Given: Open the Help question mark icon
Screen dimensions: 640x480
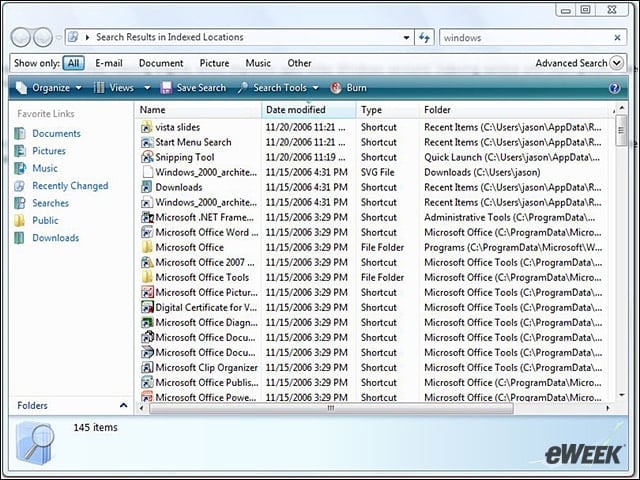Looking at the screenshot, I should pos(614,88).
